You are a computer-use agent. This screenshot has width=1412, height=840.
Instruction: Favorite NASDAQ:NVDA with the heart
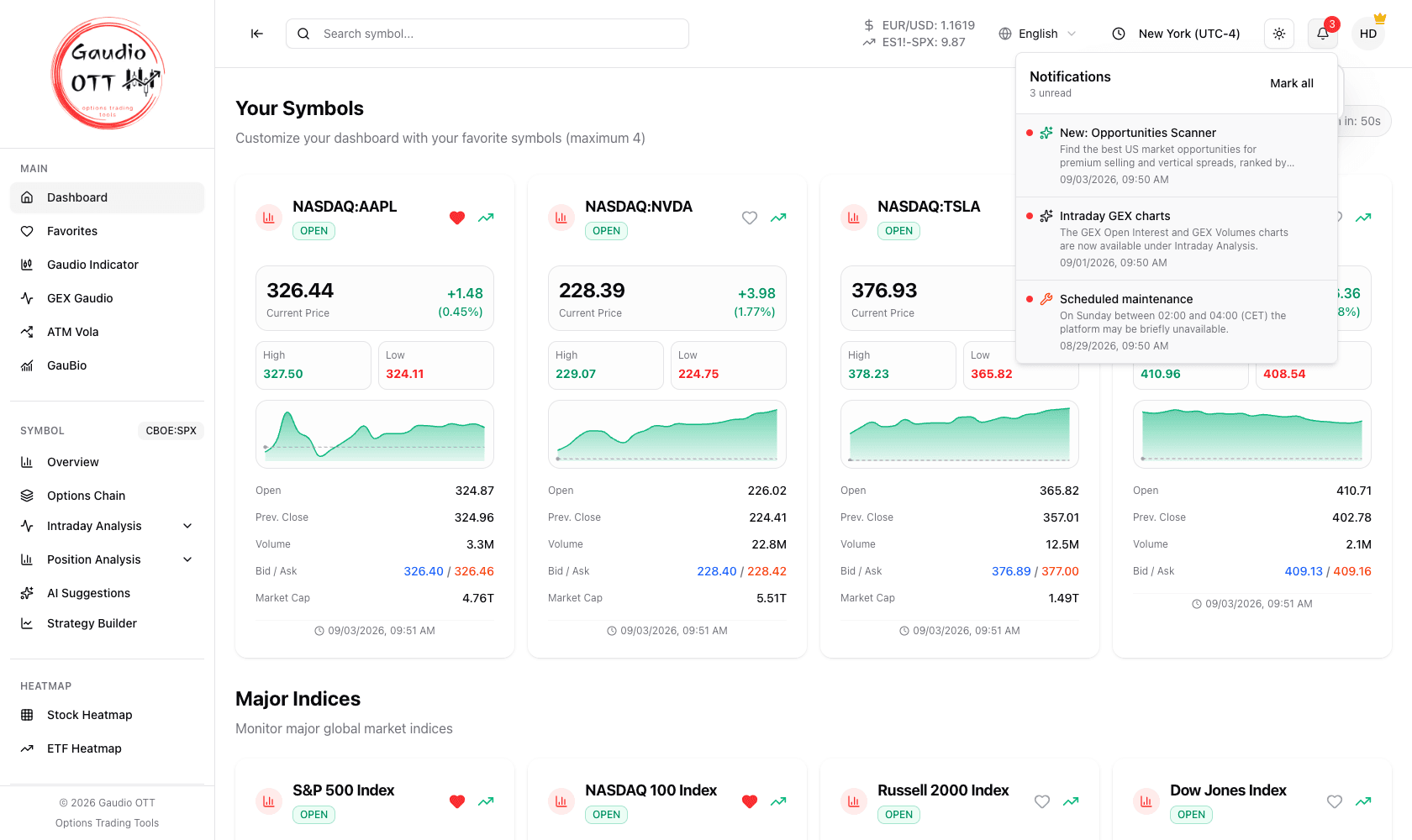750,218
